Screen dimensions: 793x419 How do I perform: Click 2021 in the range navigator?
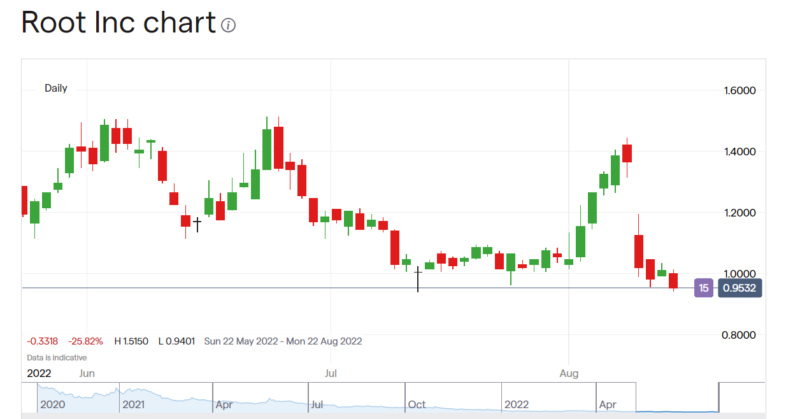(134, 405)
